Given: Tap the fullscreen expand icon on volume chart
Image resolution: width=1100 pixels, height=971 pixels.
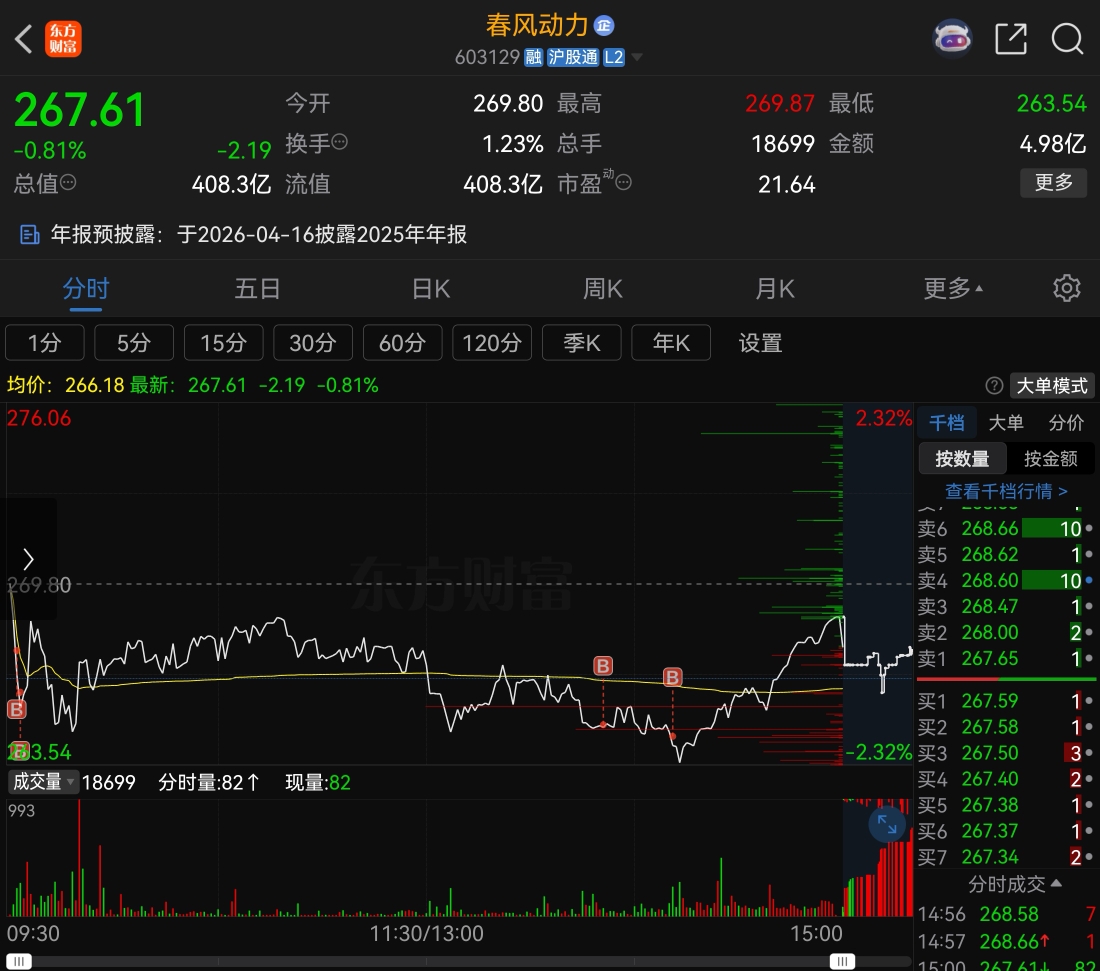Looking at the screenshot, I should tap(887, 824).
